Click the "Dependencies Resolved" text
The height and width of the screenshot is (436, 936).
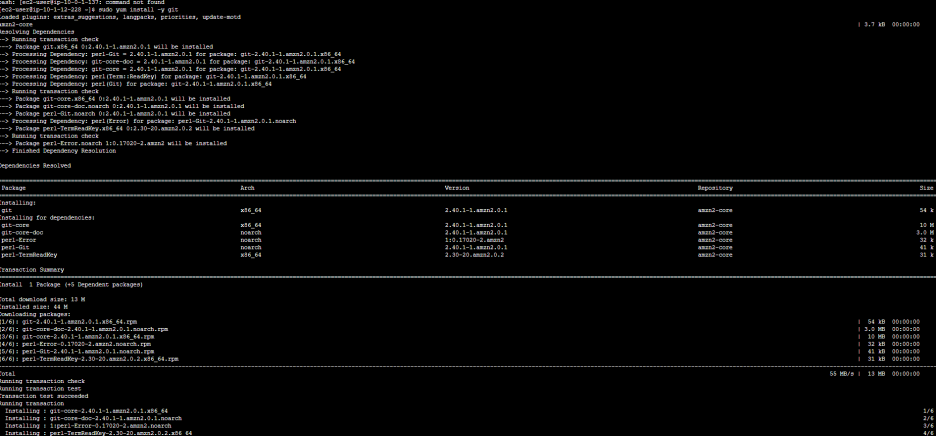pyautogui.click(x=36, y=165)
